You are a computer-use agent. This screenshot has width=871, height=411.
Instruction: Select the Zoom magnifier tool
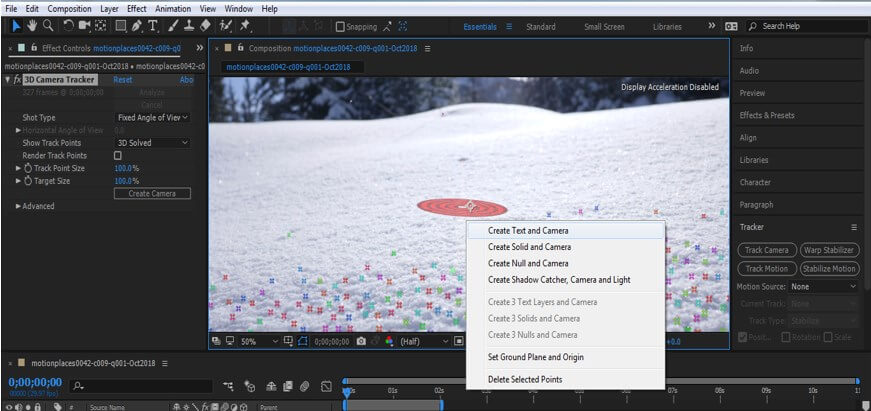click(x=48, y=25)
